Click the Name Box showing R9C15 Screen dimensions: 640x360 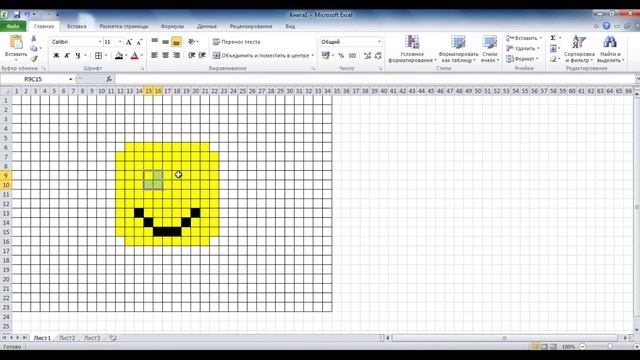pos(33,79)
